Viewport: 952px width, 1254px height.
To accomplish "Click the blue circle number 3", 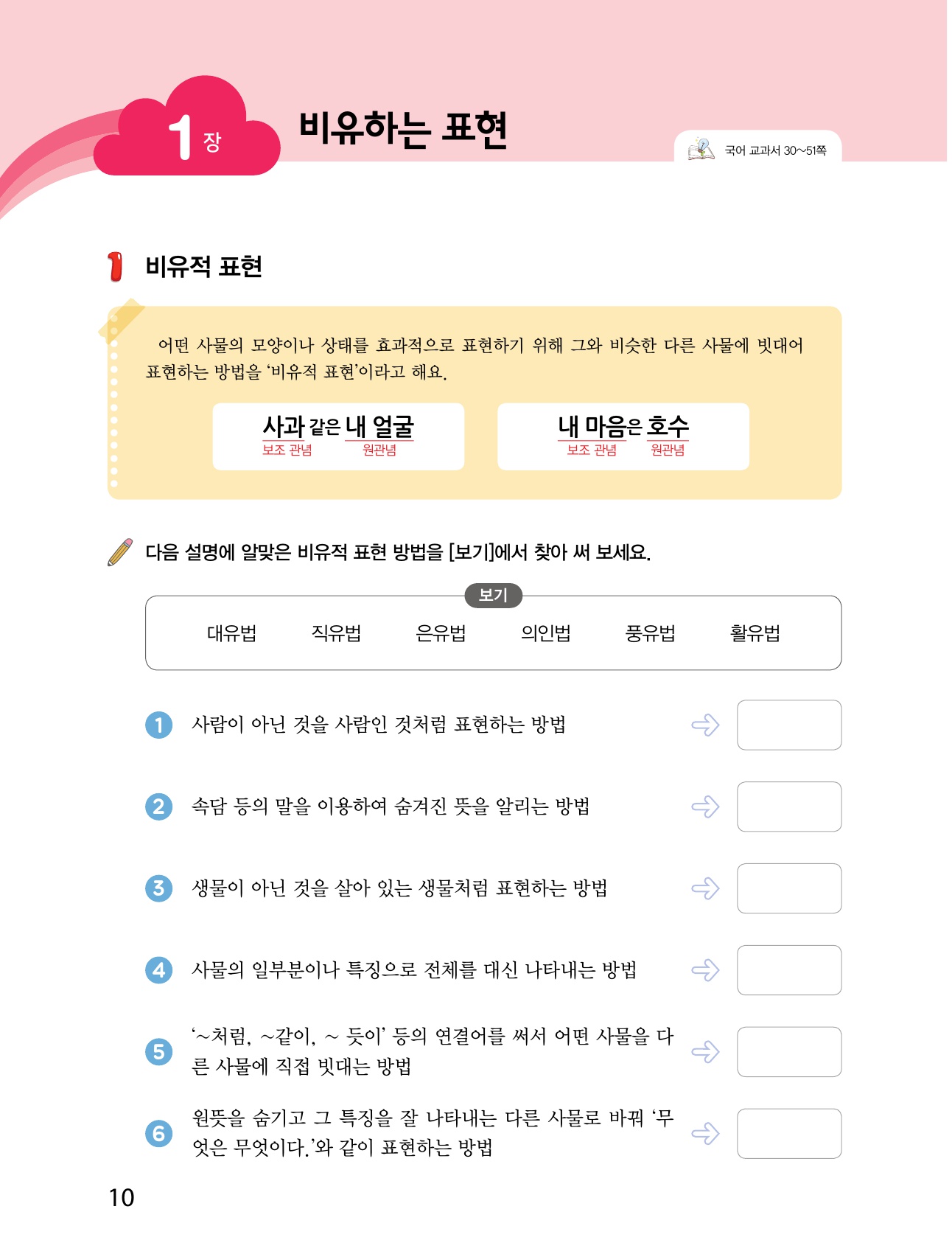I will (x=158, y=888).
